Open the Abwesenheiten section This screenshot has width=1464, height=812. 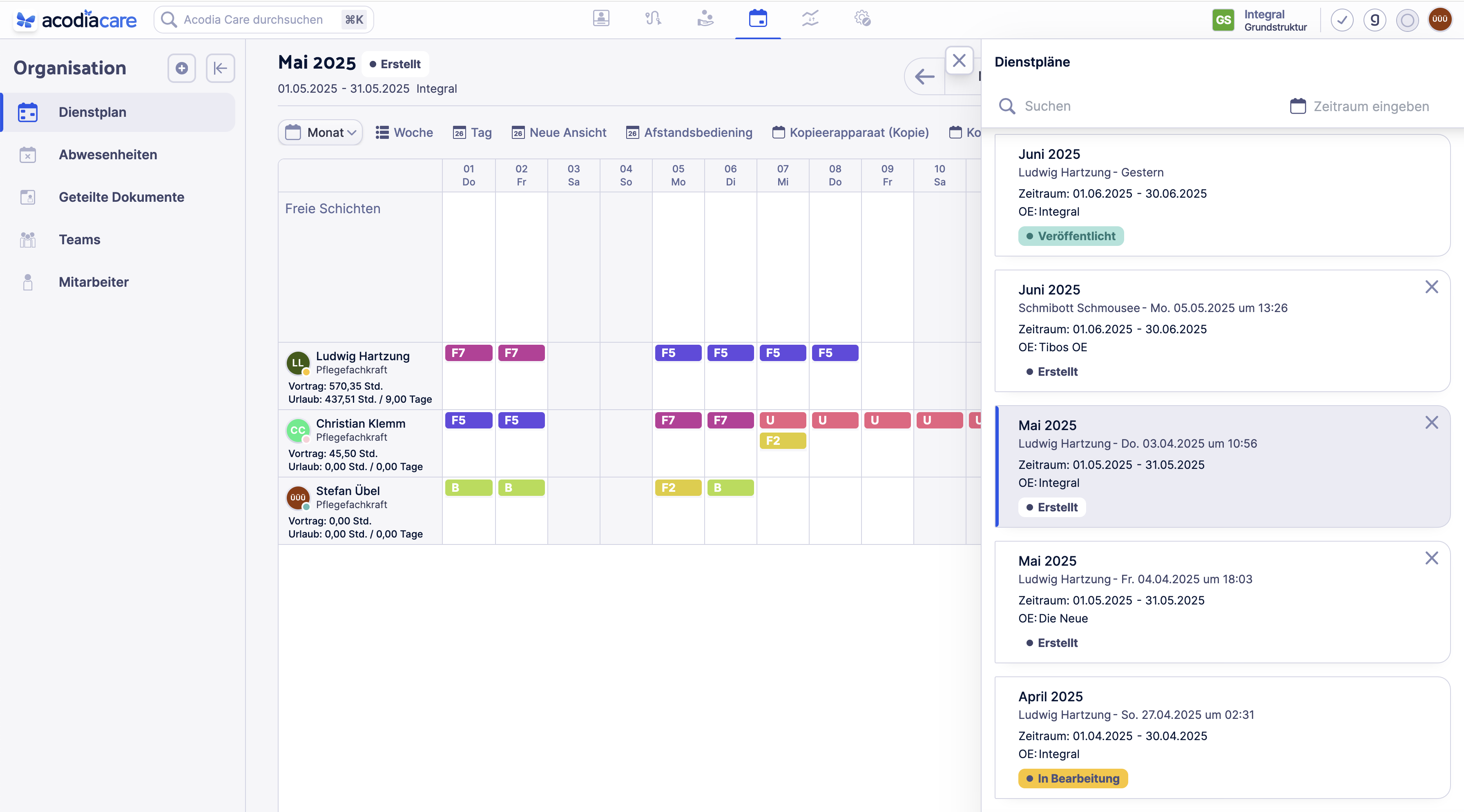108,154
